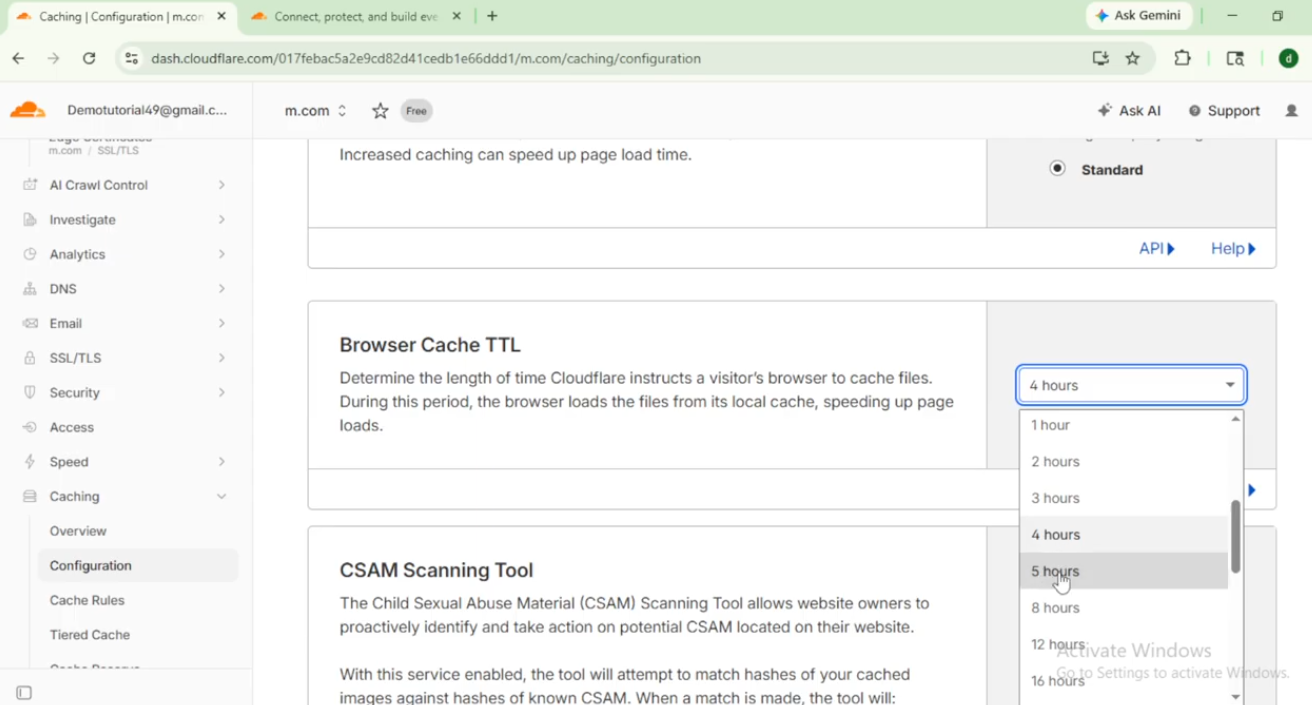The image size is (1312, 705).
Task: Click the Access sidebar icon
Action: click(x=30, y=427)
